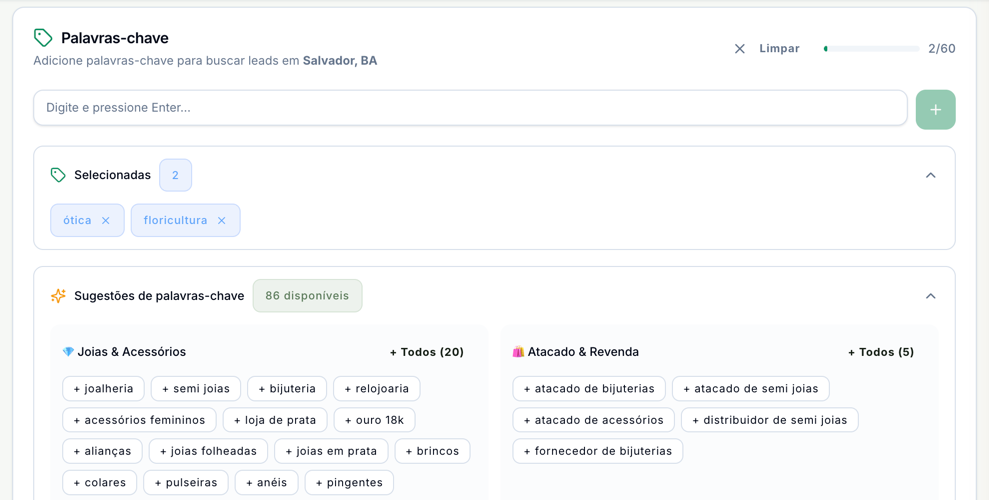Add all 20 Joias & Acessórios keywords
Screen dimensions: 989x500
(x=427, y=352)
